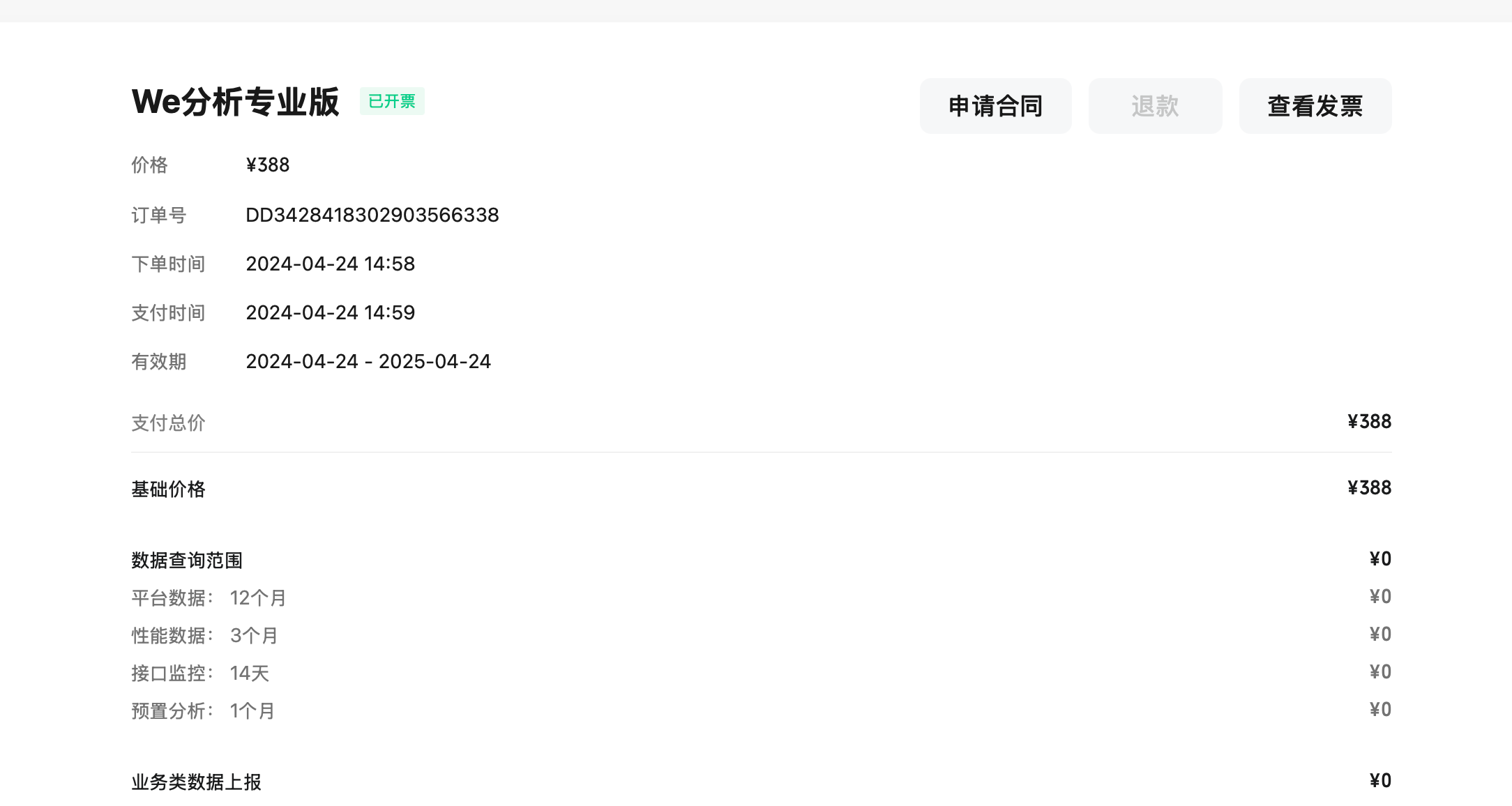The width and height of the screenshot is (1512, 806).
Task: Click order number DD3428418302903566338
Action: 372,215
